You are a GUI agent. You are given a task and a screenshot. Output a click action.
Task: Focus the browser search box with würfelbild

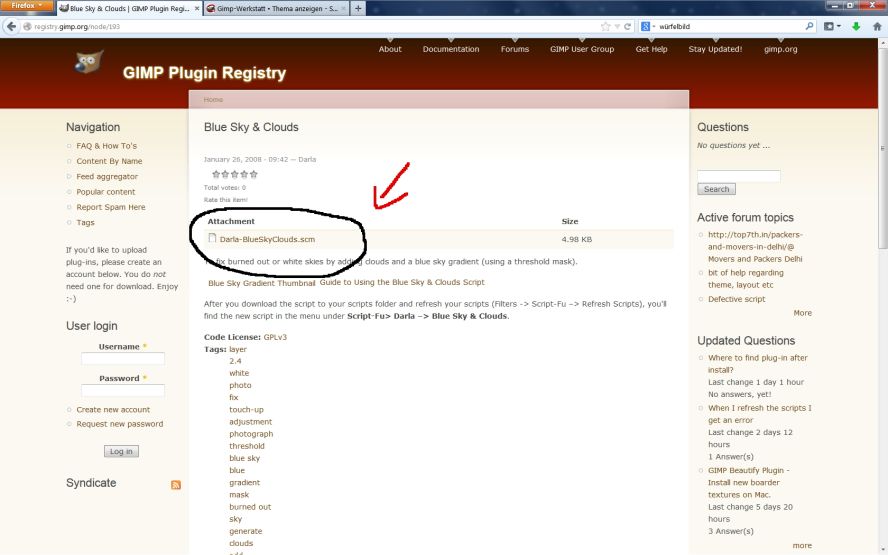731,26
